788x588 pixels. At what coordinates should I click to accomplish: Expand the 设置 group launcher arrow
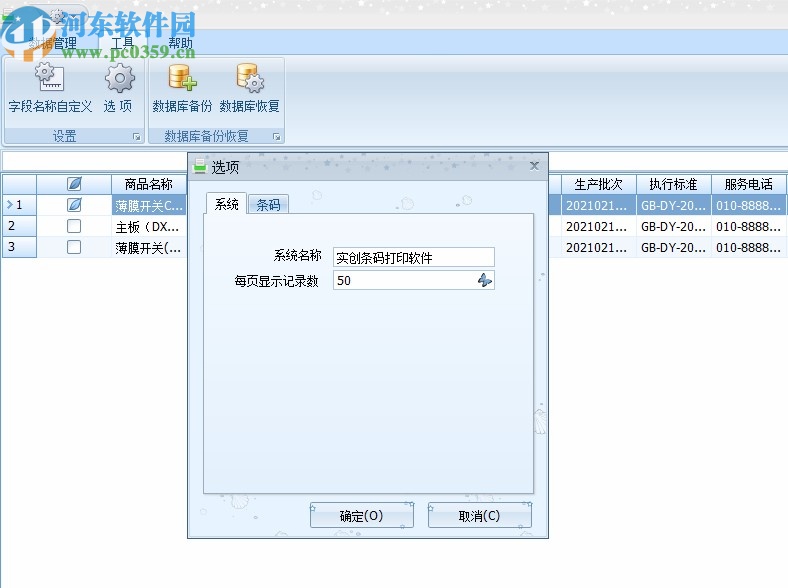pos(137,137)
